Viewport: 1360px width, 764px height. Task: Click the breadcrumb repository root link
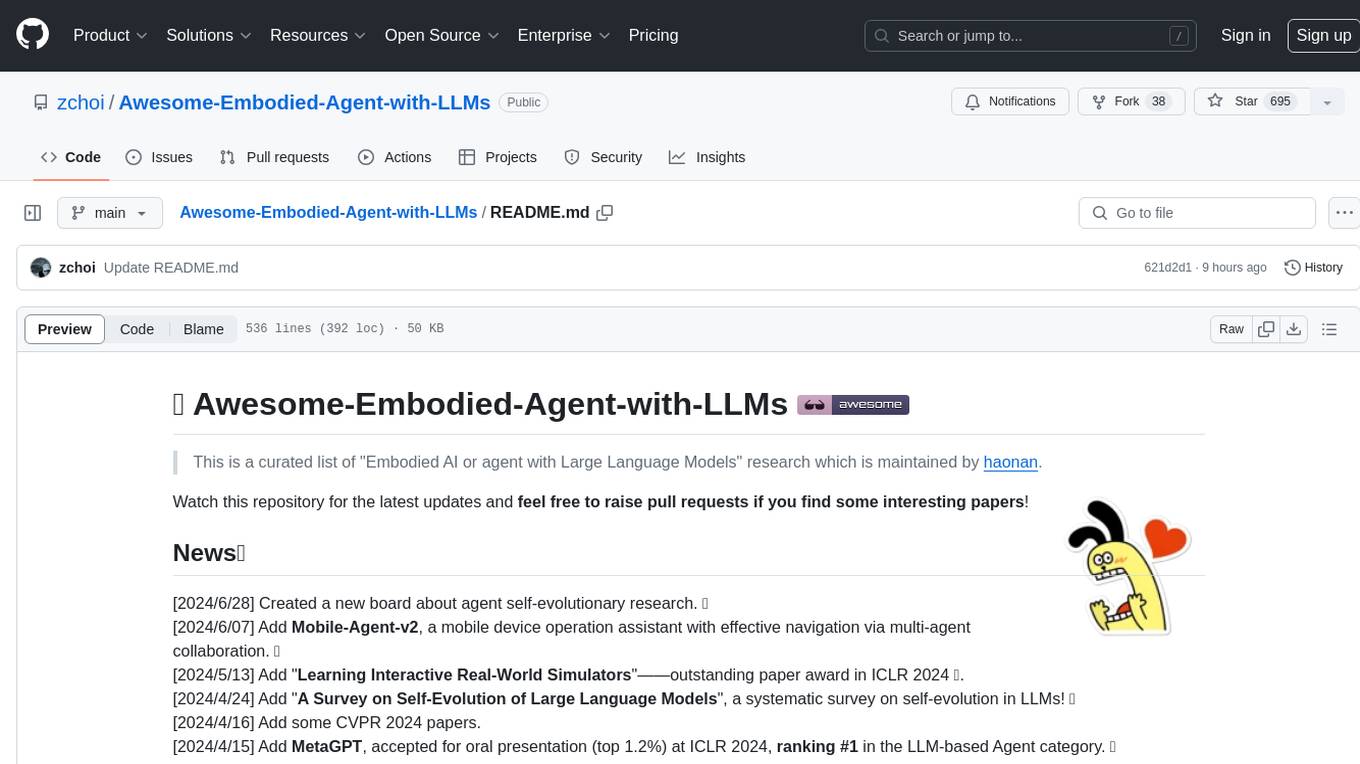[x=328, y=213]
